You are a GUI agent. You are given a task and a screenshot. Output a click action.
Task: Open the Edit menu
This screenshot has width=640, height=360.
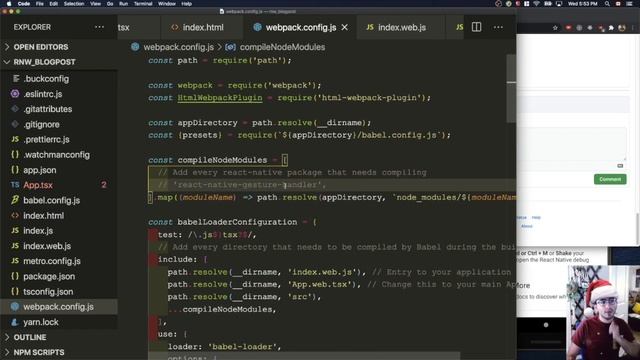coord(53,4)
